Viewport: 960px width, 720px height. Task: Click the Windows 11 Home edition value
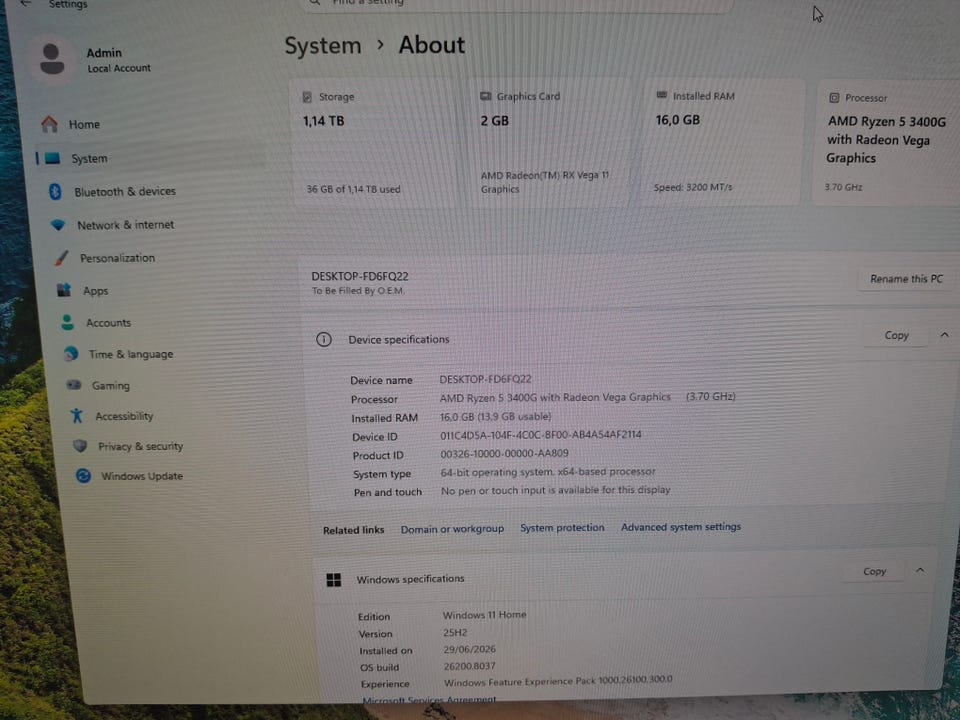pos(484,615)
